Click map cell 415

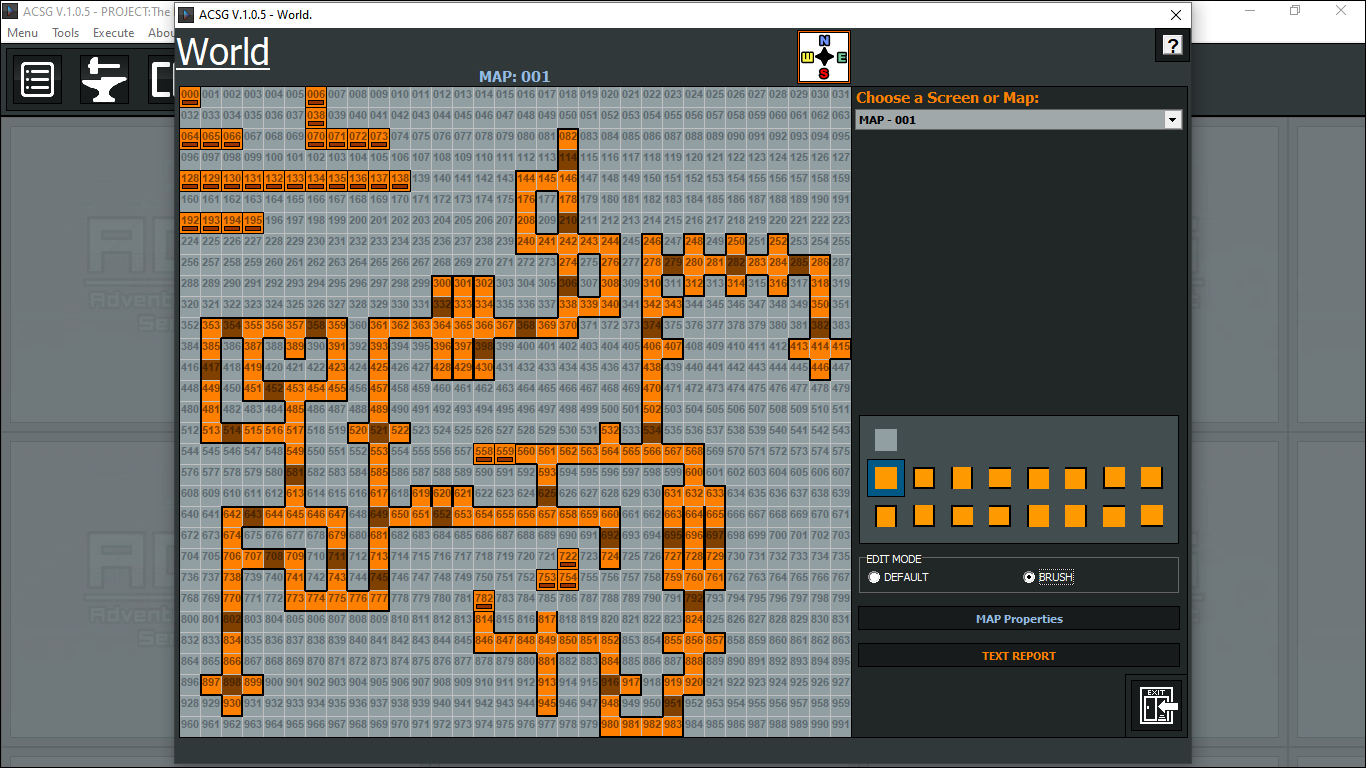point(841,349)
